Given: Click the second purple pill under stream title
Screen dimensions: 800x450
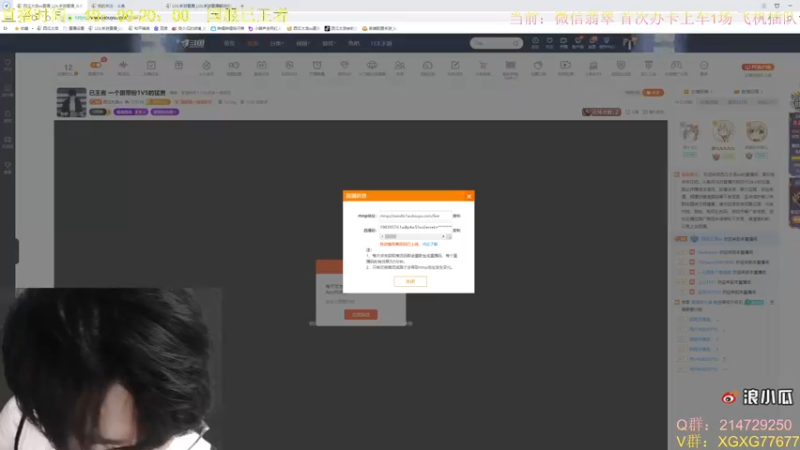Looking at the screenshot, I should tap(164, 112).
